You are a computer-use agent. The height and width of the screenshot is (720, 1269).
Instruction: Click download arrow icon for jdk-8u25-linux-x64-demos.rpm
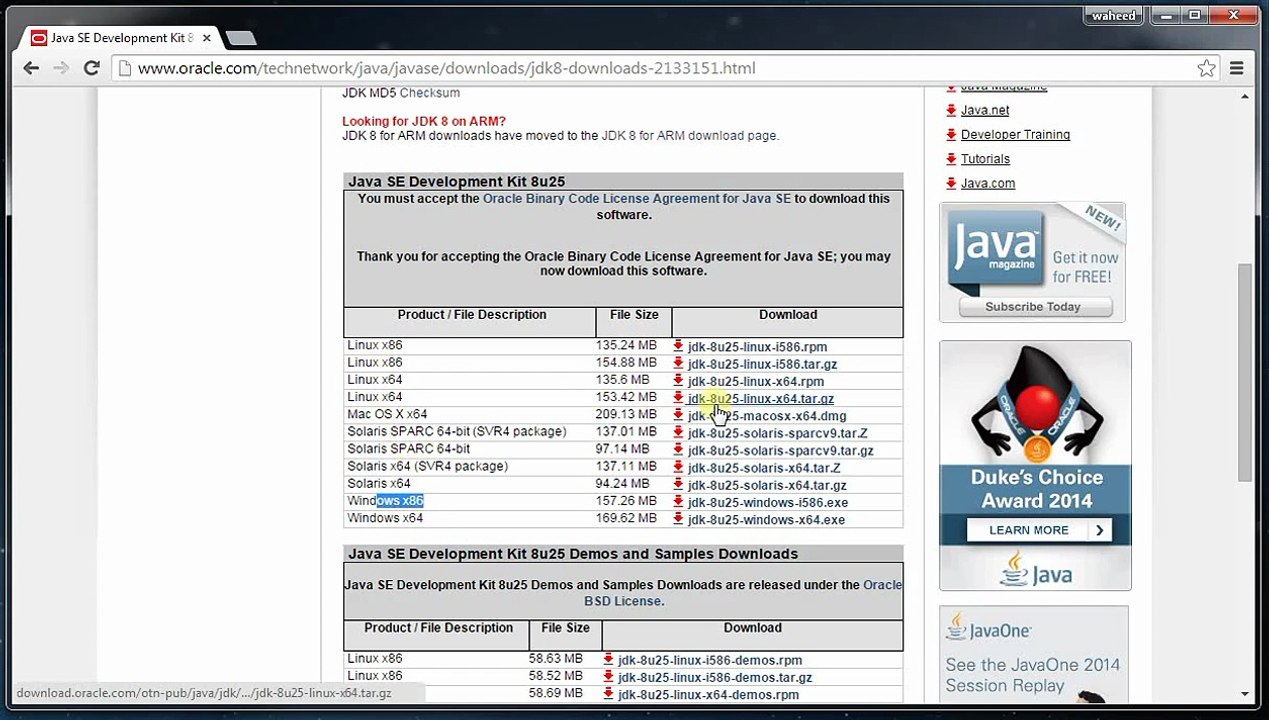pyautogui.click(x=608, y=693)
